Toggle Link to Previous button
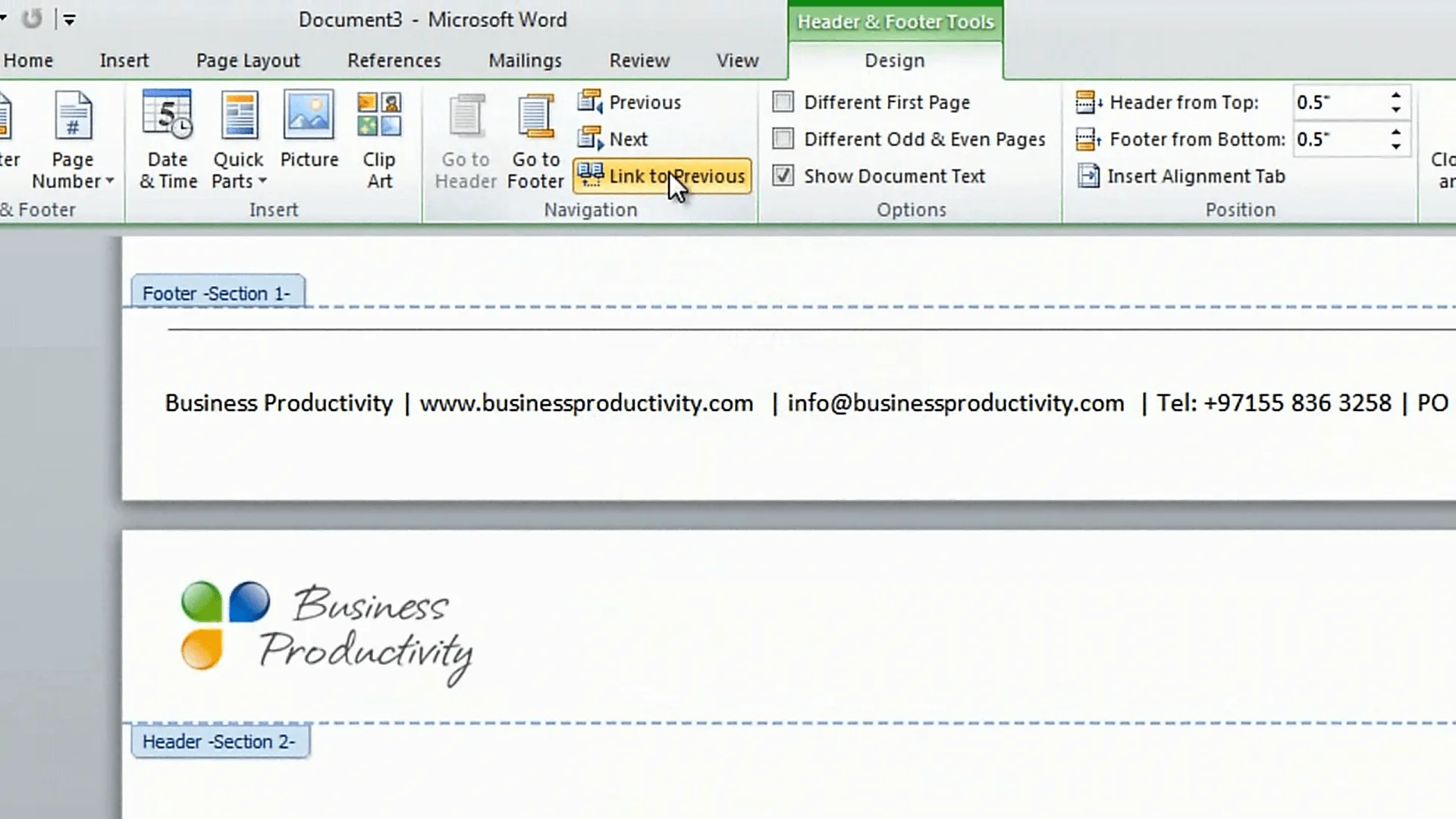The width and height of the screenshot is (1456, 819). tap(662, 177)
